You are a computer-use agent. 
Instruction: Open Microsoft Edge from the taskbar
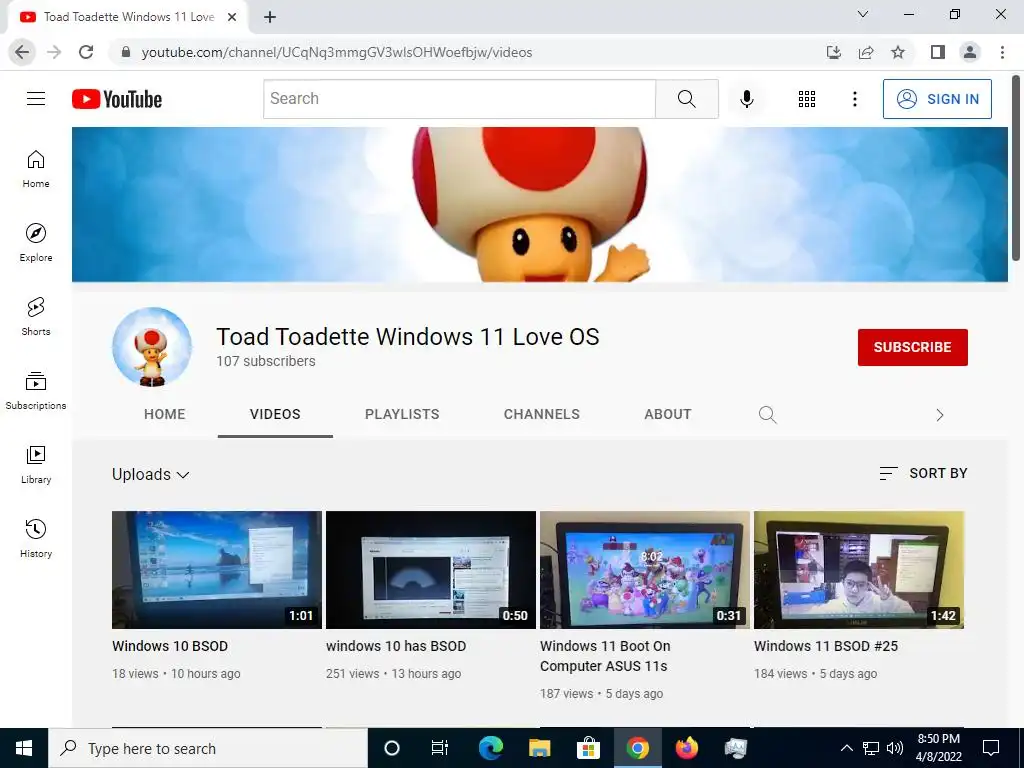point(490,748)
